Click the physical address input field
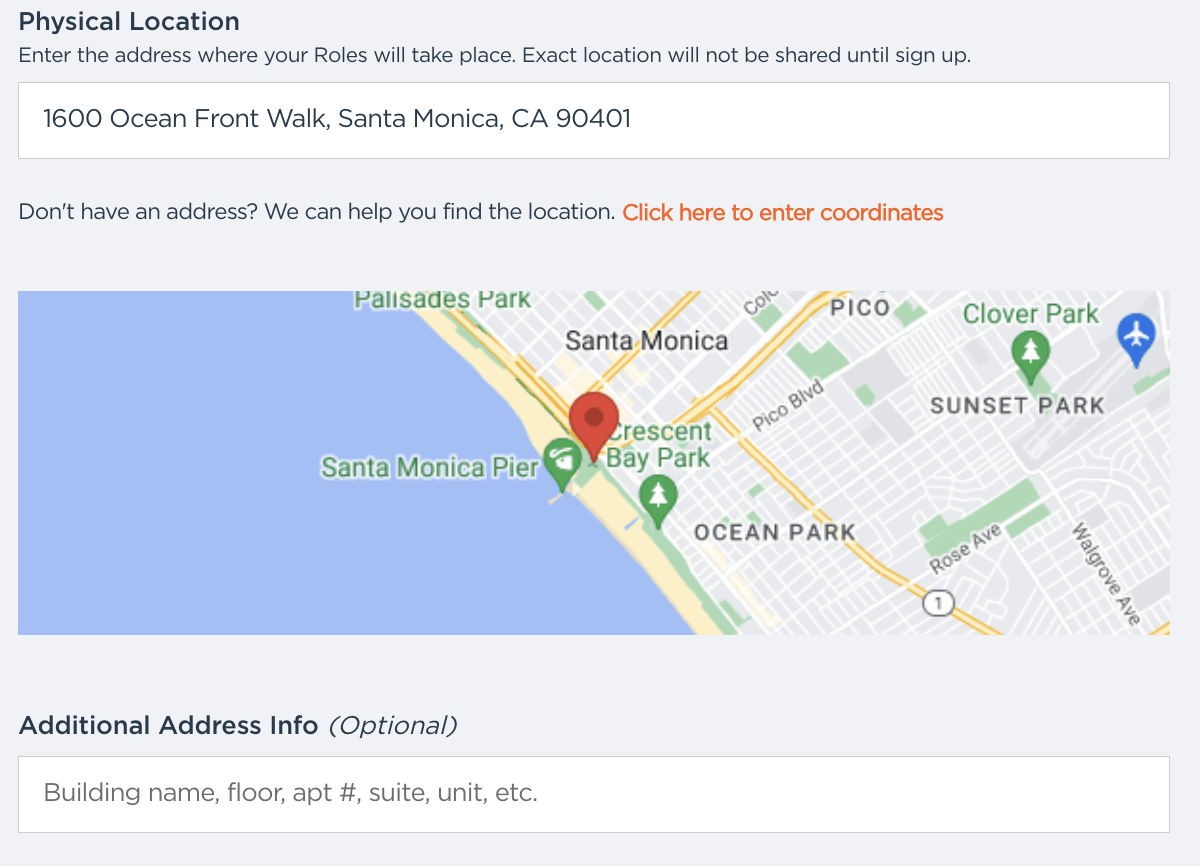This screenshot has height=866, width=1200. tap(594, 120)
